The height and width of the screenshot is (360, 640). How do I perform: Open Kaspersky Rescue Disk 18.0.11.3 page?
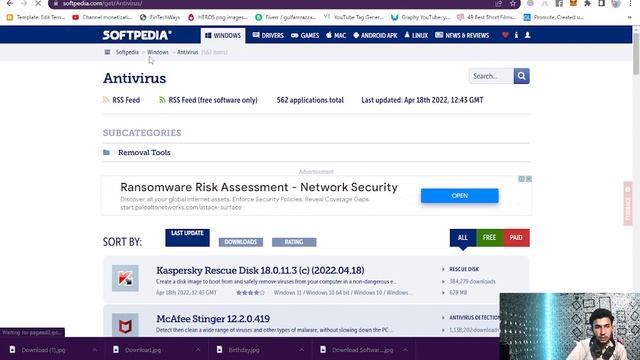(x=260, y=270)
